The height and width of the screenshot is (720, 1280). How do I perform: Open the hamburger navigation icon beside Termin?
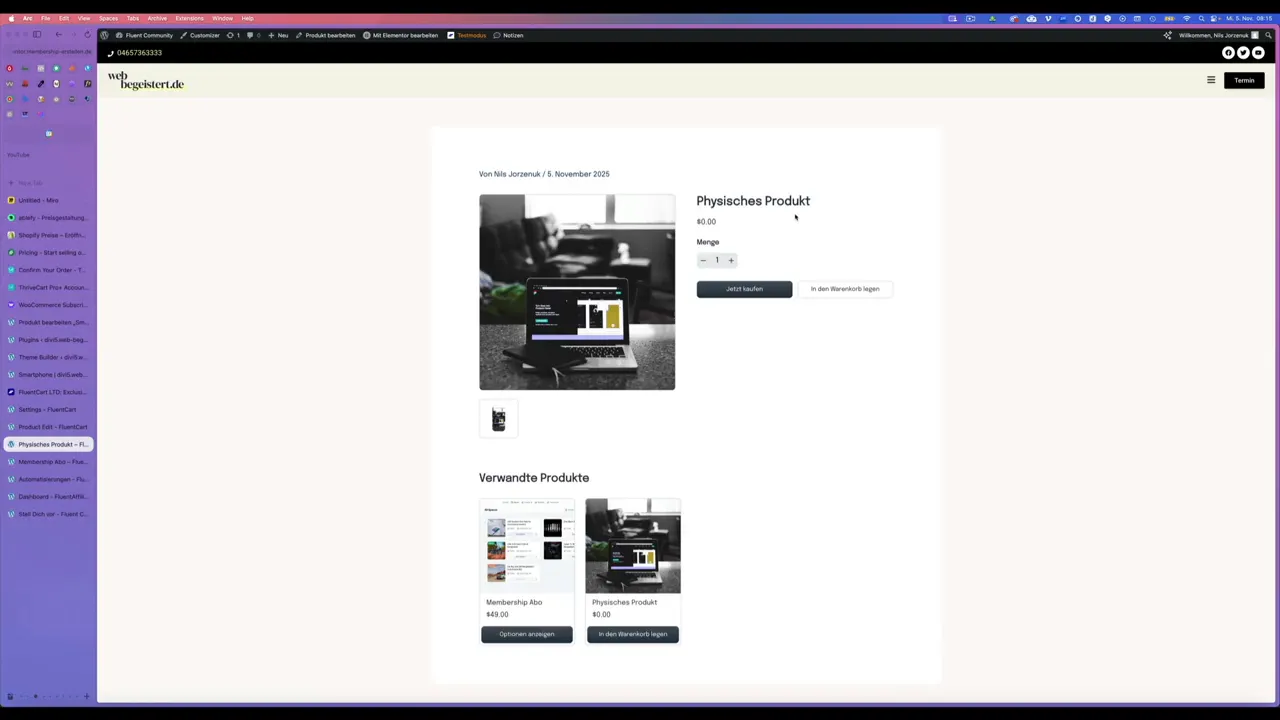coord(1211,80)
